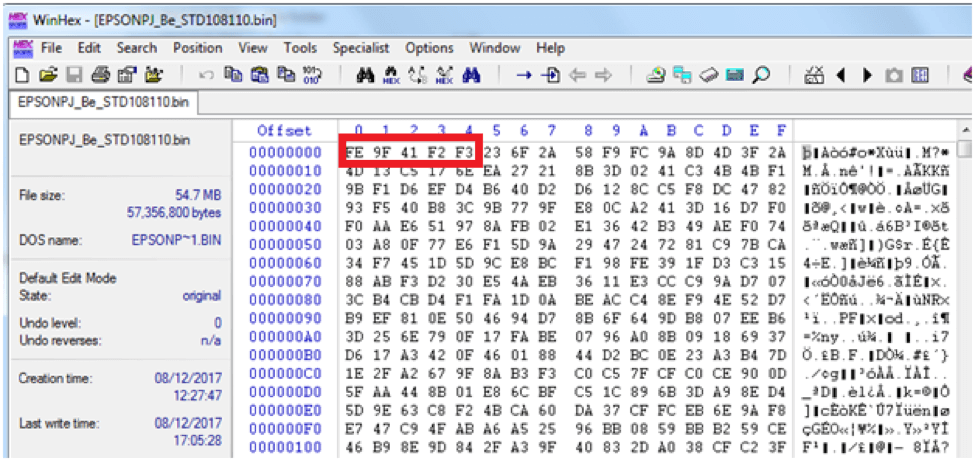Screen dimensions: 975x461
Task: Click the F column header
Action: point(781,131)
